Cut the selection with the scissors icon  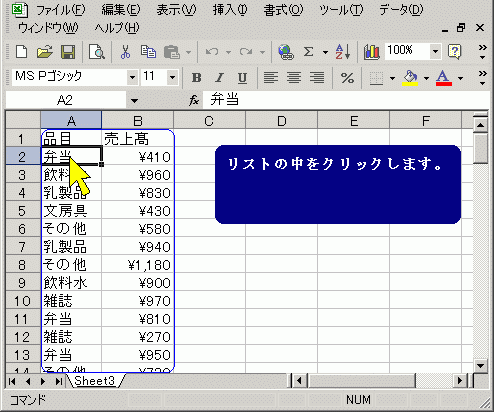(x=125, y=52)
